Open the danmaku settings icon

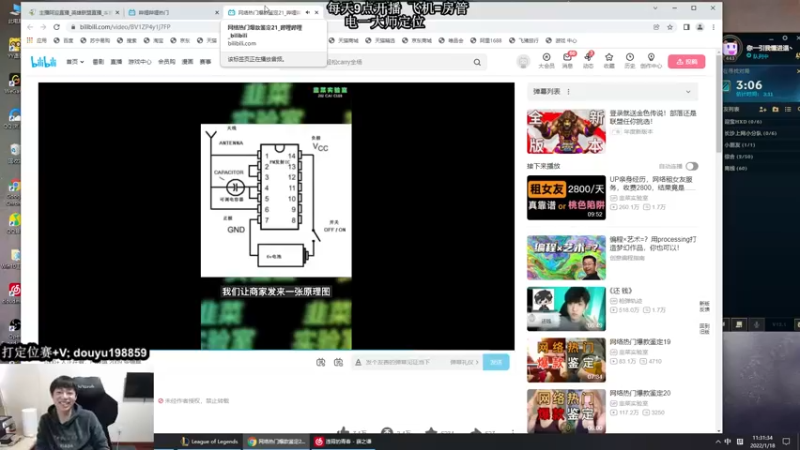[x=338, y=362]
